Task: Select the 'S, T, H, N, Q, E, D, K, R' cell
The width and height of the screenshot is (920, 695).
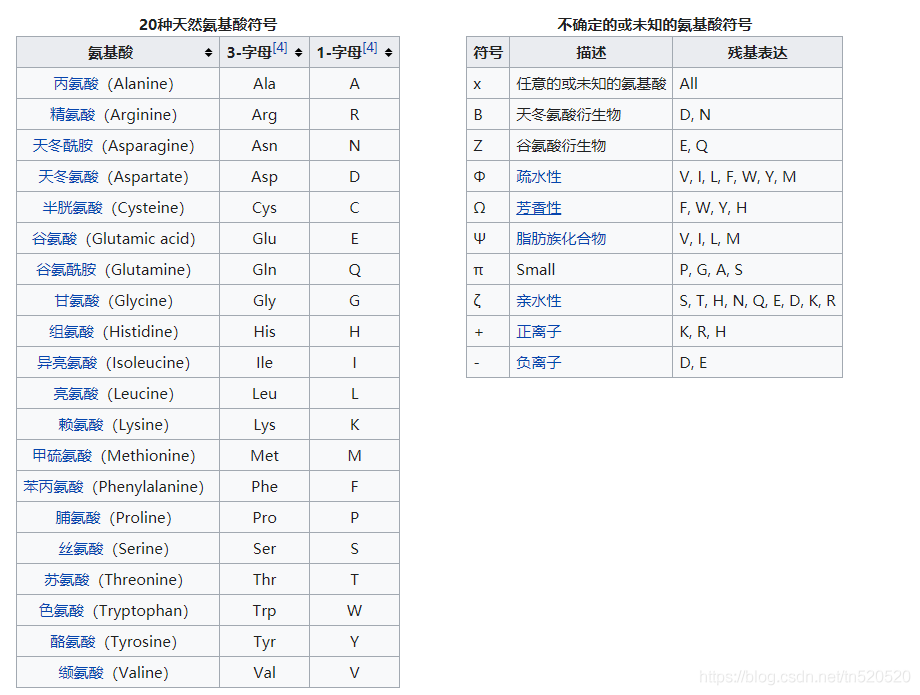Action: [757, 301]
